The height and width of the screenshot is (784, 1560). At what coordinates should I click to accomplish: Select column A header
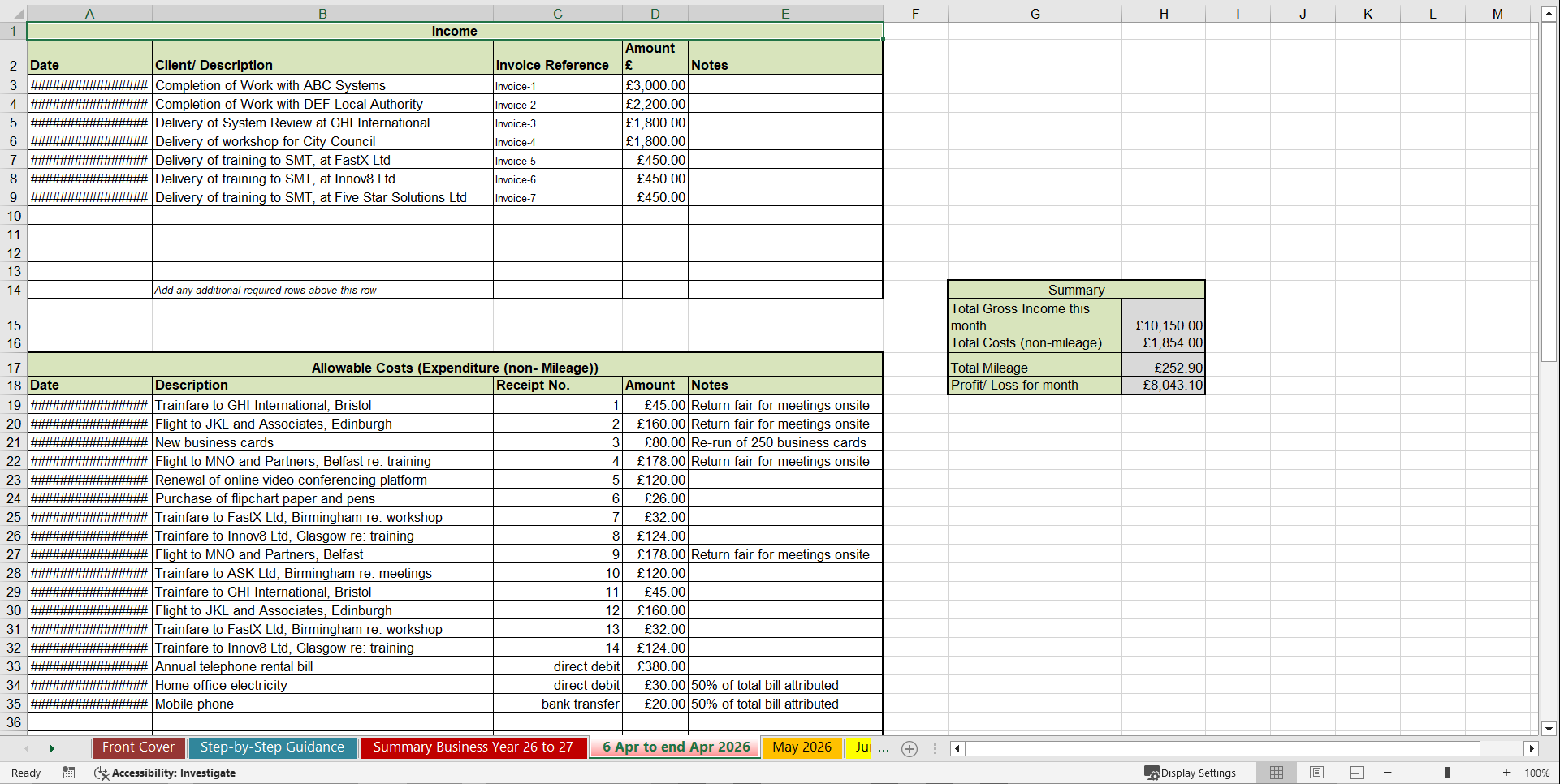(x=89, y=14)
